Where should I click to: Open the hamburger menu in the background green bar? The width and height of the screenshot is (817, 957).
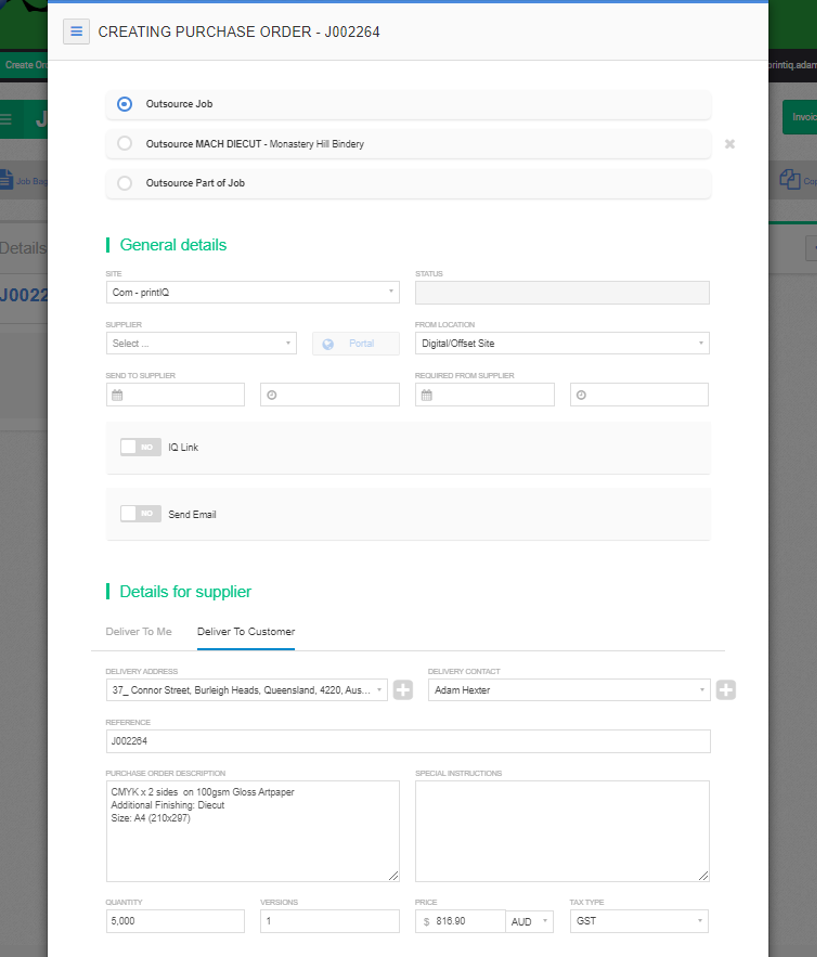tap(6, 119)
